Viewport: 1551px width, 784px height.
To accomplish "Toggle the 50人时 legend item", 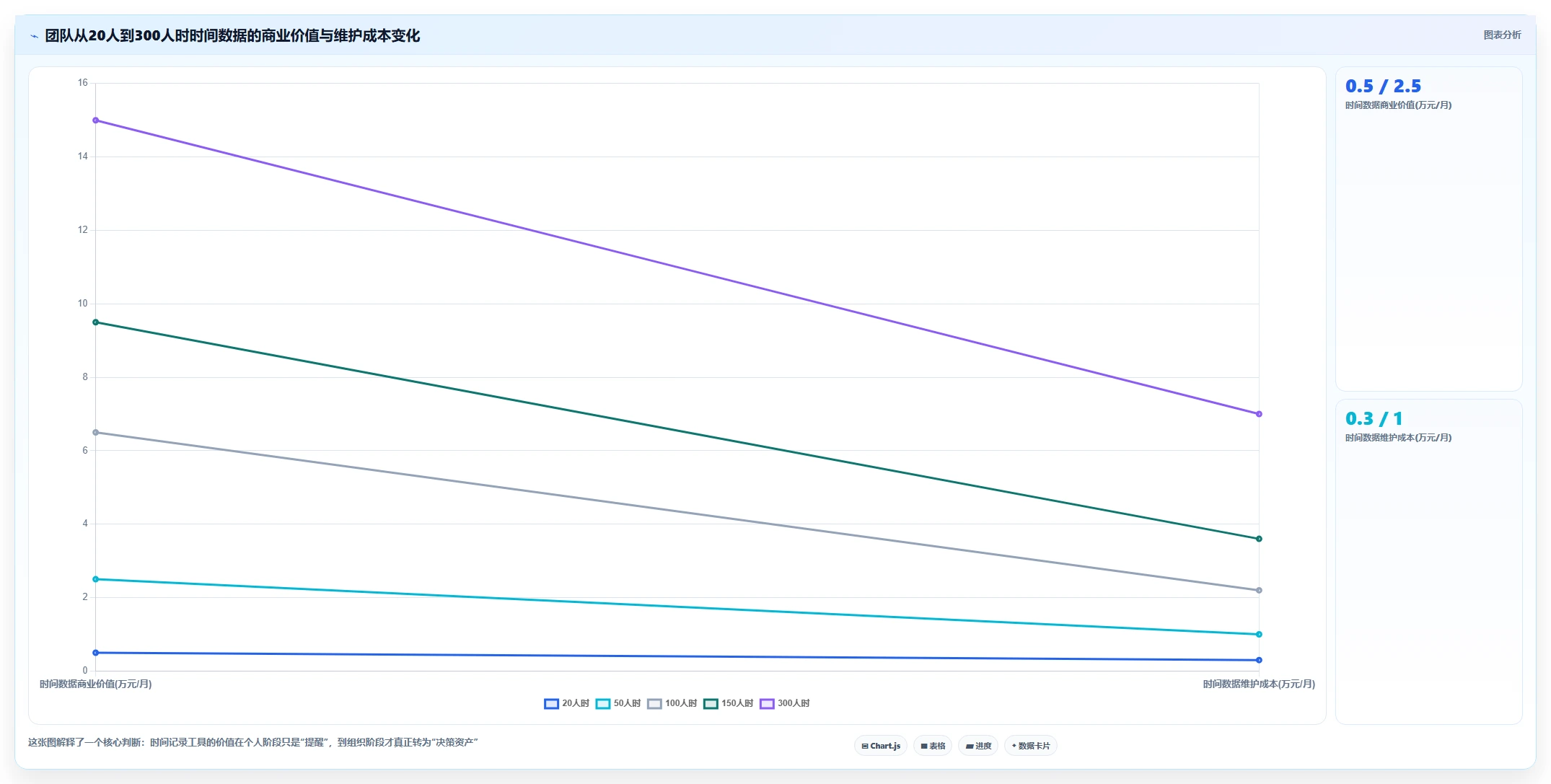I will (x=618, y=703).
